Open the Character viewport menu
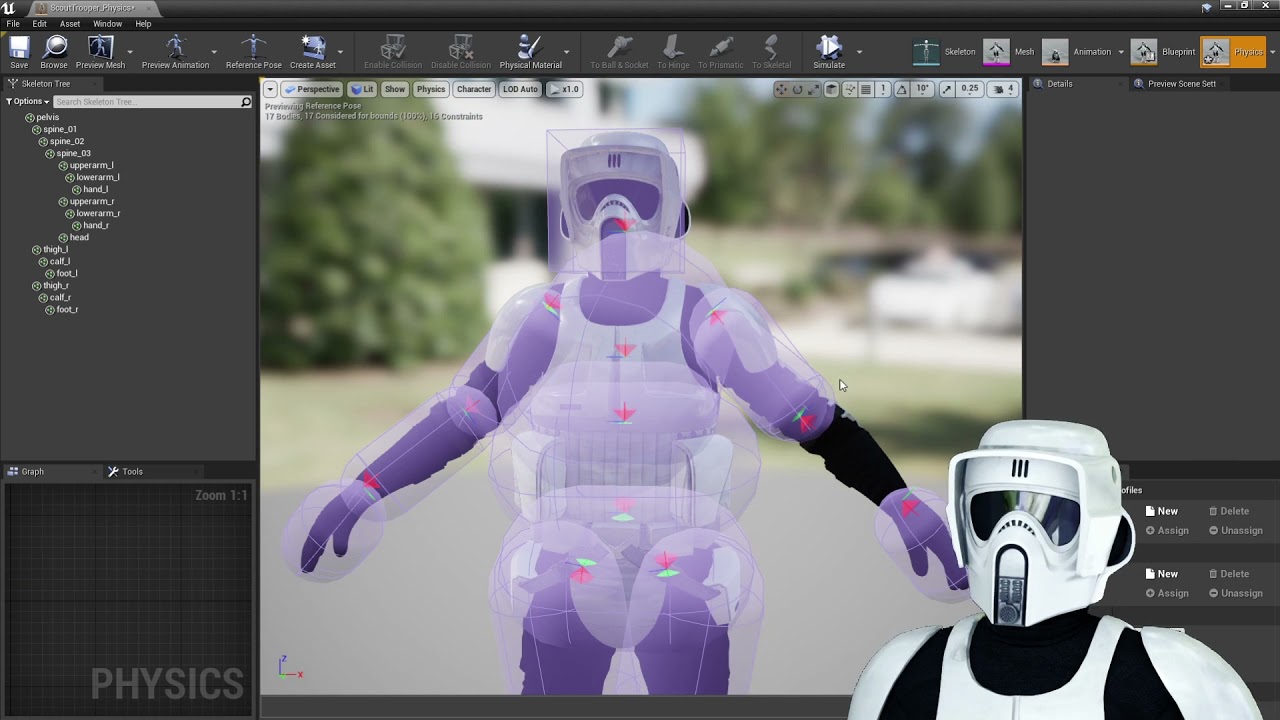Image resolution: width=1280 pixels, height=720 pixels. tap(474, 89)
